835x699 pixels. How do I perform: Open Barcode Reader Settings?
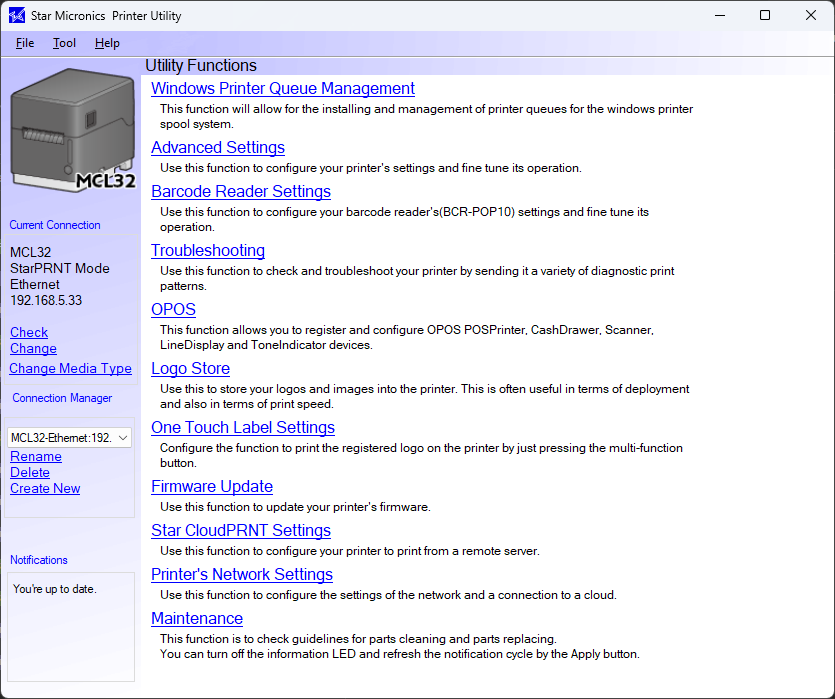[x=241, y=192]
